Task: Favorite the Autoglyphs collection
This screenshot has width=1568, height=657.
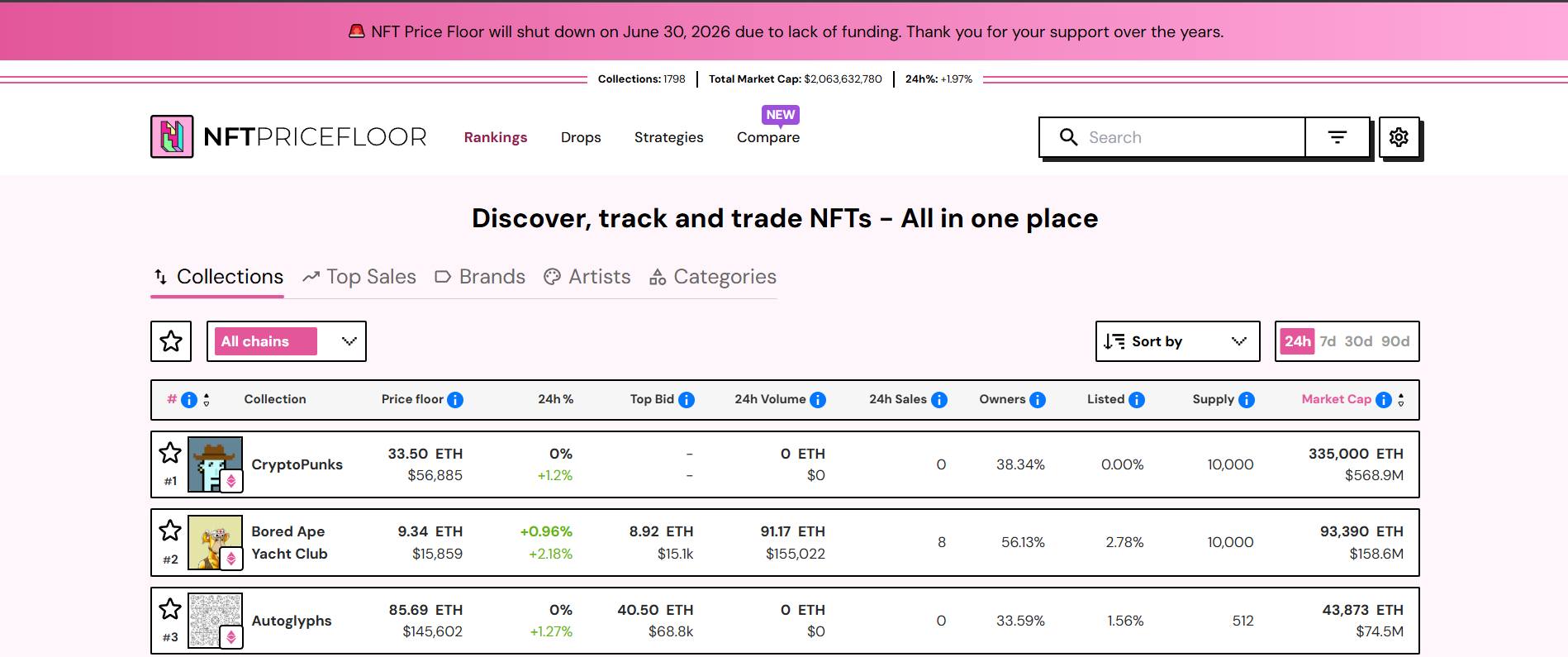Action: pos(170,609)
